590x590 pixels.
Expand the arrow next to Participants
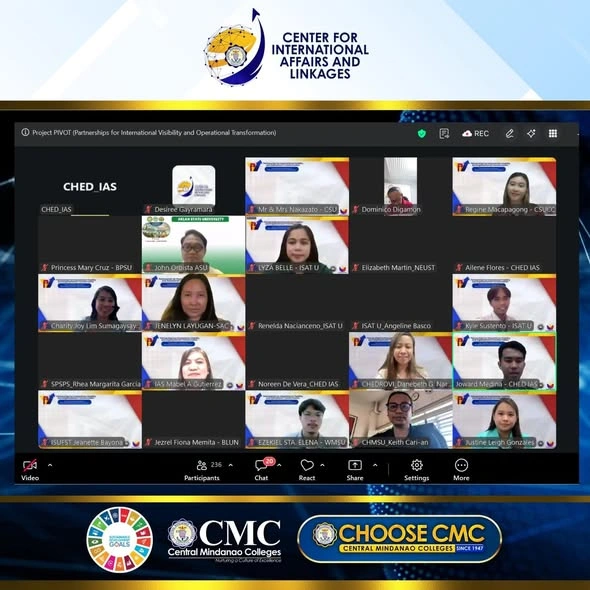tap(231, 465)
